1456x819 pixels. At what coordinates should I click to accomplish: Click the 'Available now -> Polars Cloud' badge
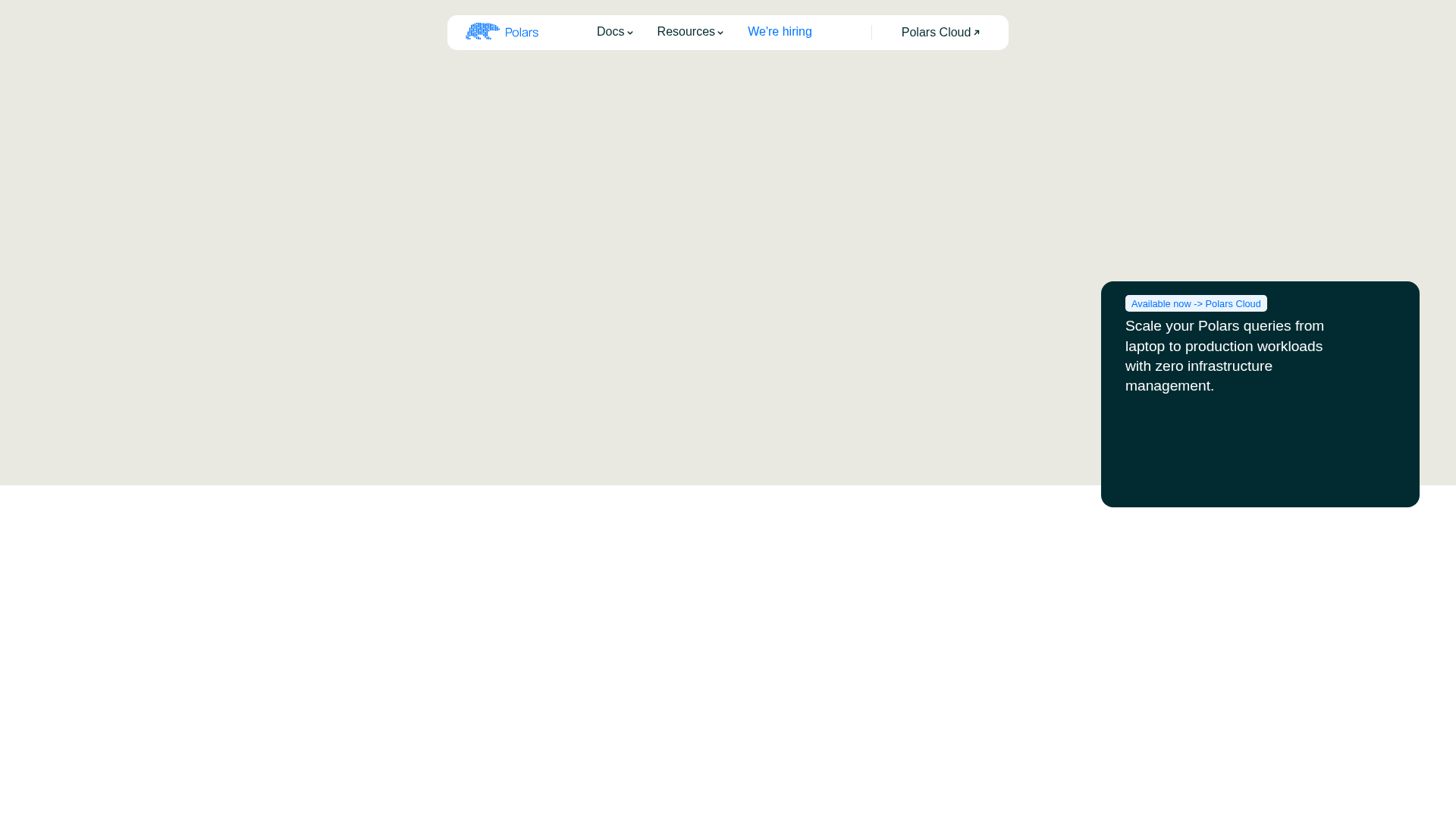tap(1195, 303)
